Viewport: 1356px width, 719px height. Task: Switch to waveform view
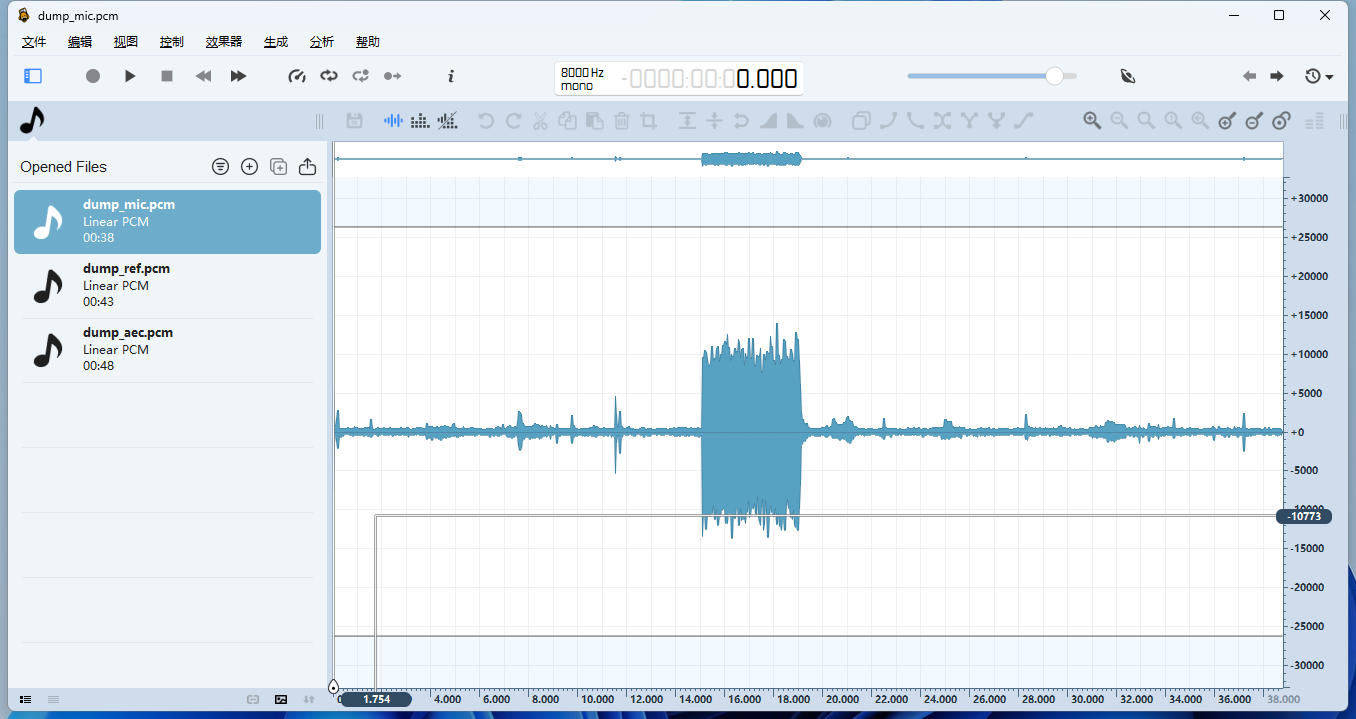[x=394, y=121]
